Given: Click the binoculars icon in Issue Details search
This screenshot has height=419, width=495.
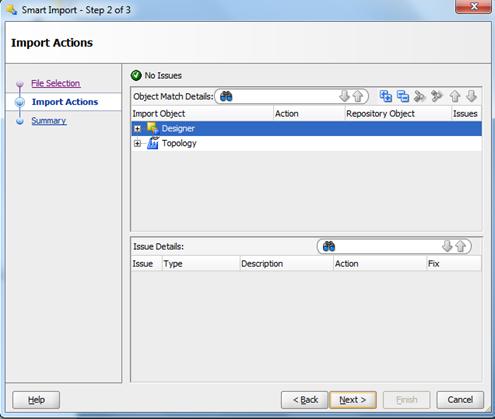Looking at the screenshot, I should [329, 247].
